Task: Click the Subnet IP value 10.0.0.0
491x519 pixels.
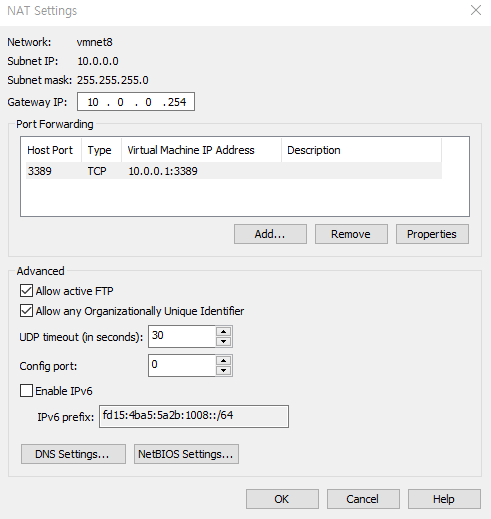Action: click(98, 61)
